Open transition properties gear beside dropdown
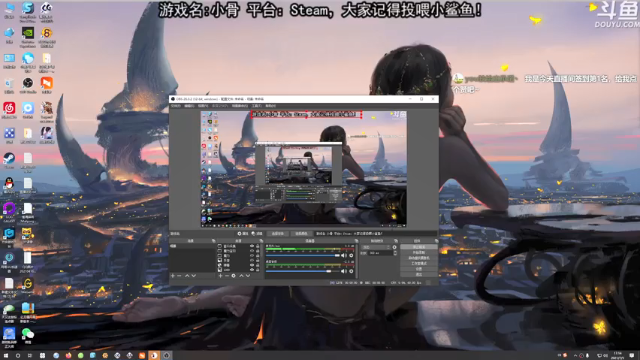This screenshot has width=640, height=360. pyautogui.click(x=394, y=247)
